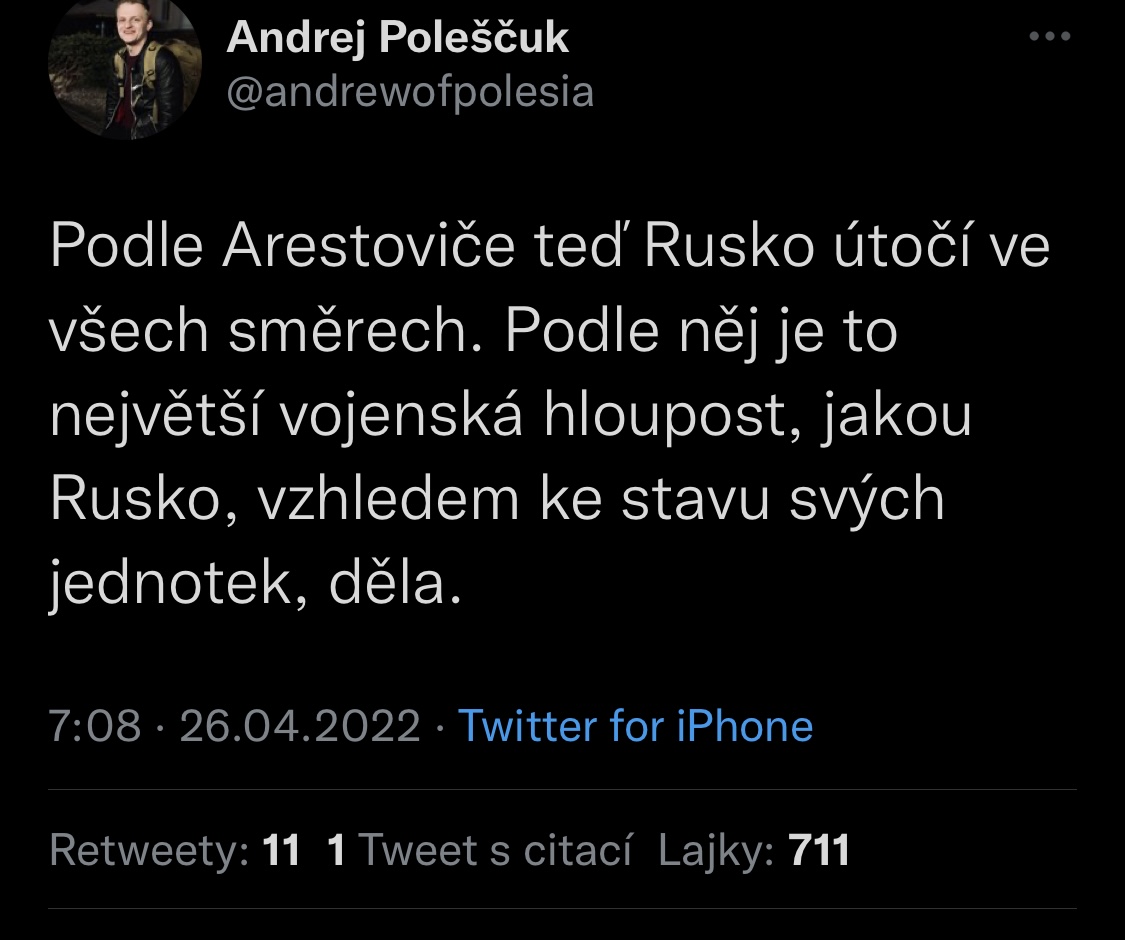This screenshot has height=940, width=1125.
Task: Click the quote tweet count 1
Action: coord(337,850)
